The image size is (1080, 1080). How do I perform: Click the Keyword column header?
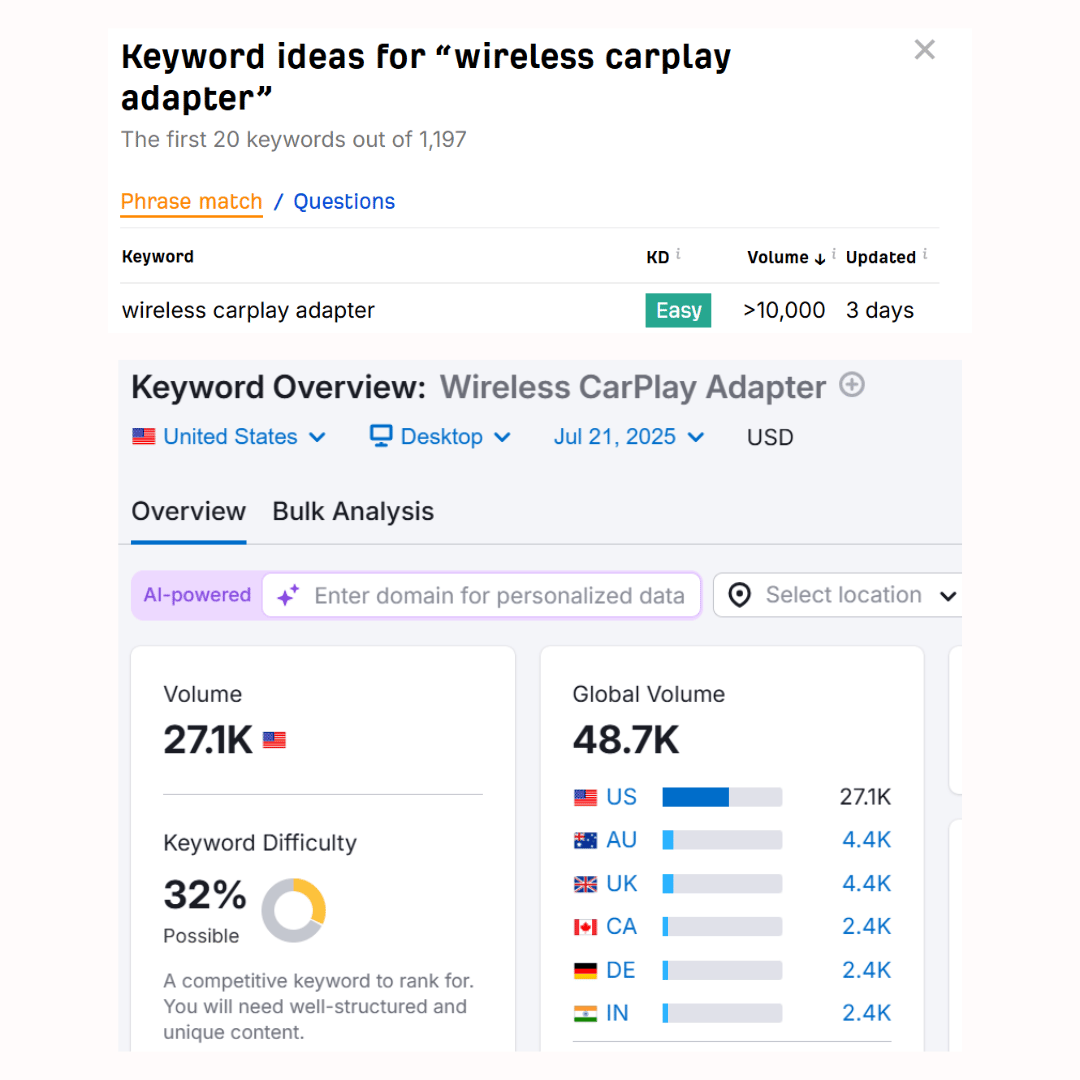(x=158, y=257)
